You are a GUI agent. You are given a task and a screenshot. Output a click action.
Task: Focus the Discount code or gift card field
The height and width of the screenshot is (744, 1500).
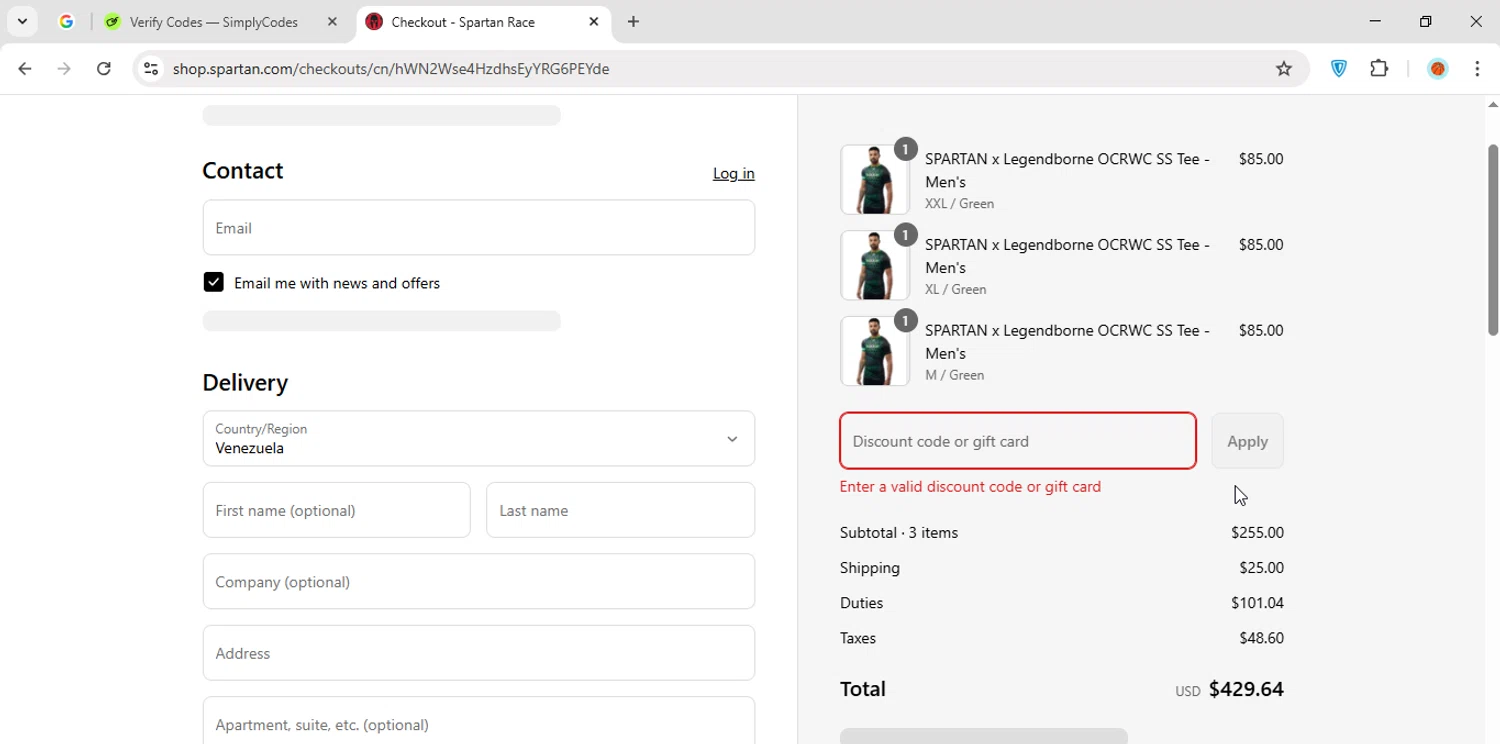[x=1017, y=441]
